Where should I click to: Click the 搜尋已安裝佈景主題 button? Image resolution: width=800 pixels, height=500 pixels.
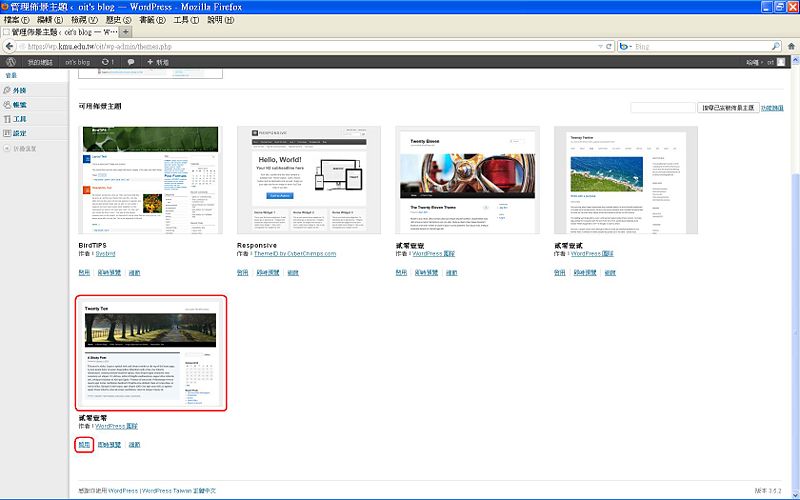coord(728,108)
